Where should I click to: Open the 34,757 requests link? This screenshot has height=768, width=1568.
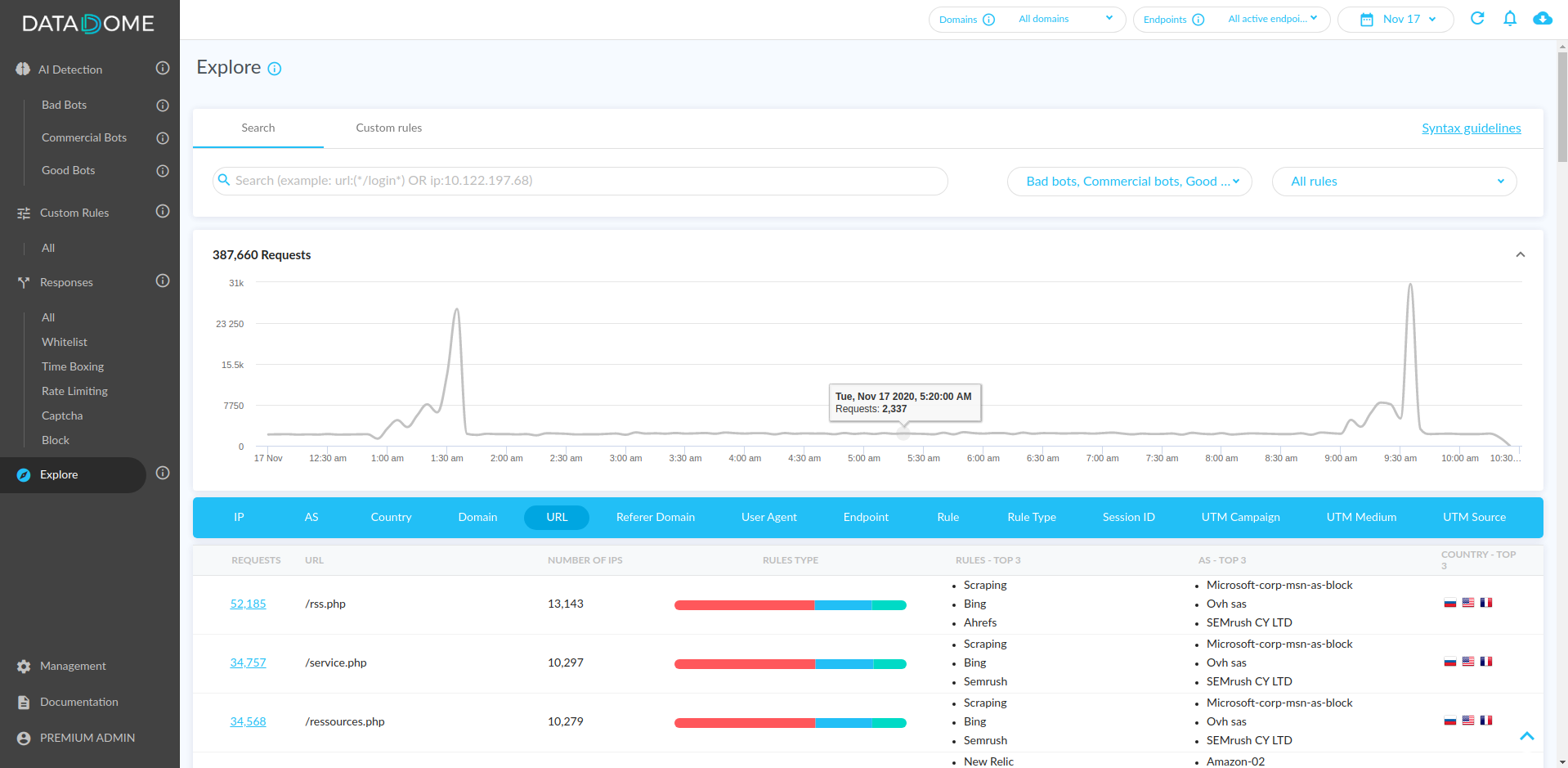click(248, 663)
